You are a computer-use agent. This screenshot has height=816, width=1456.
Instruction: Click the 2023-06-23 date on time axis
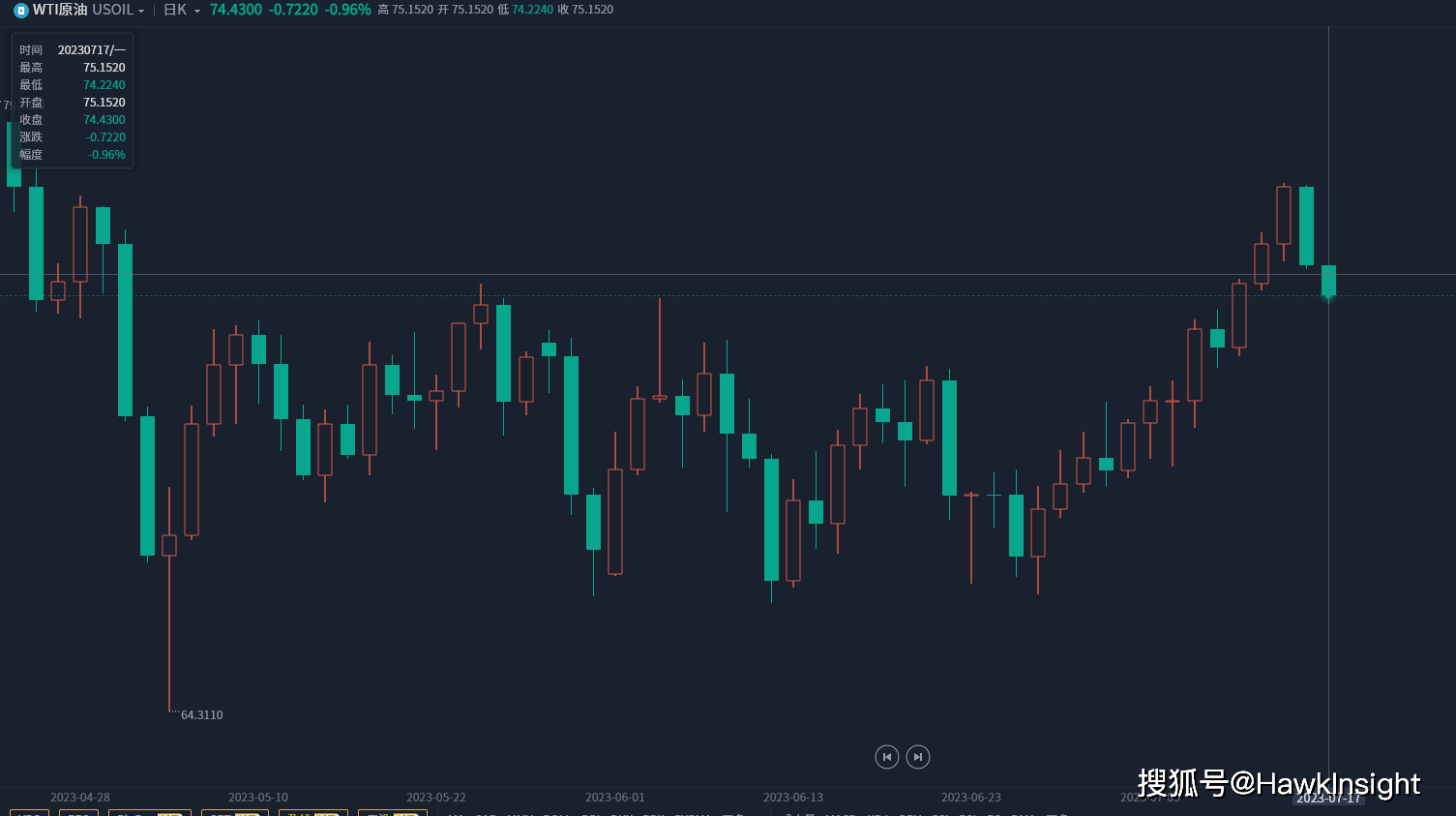click(x=971, y=798)
